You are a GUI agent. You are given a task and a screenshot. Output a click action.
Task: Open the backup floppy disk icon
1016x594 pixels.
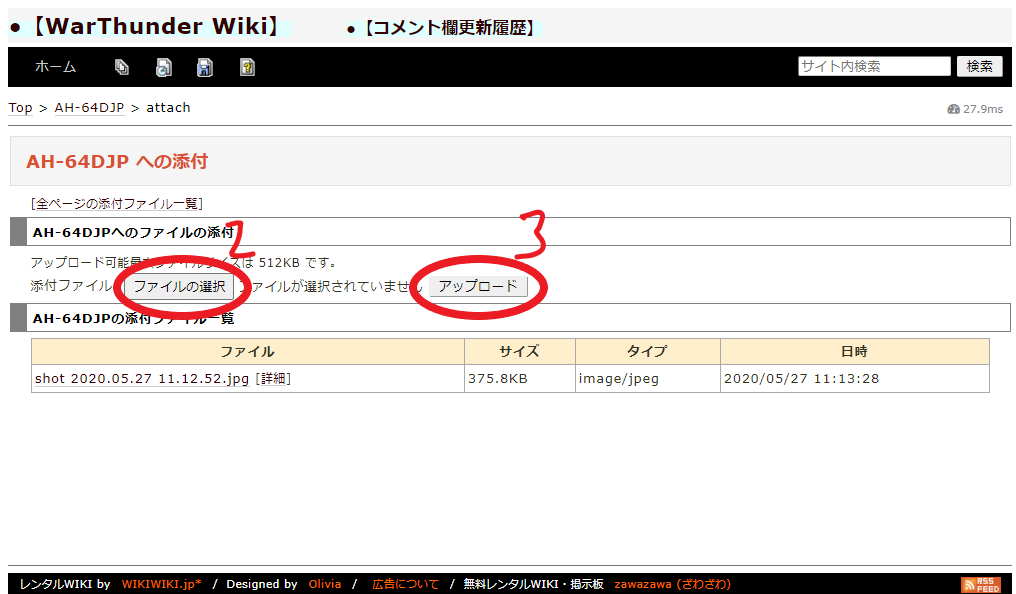pyautogui.click(x=205, y=67)
